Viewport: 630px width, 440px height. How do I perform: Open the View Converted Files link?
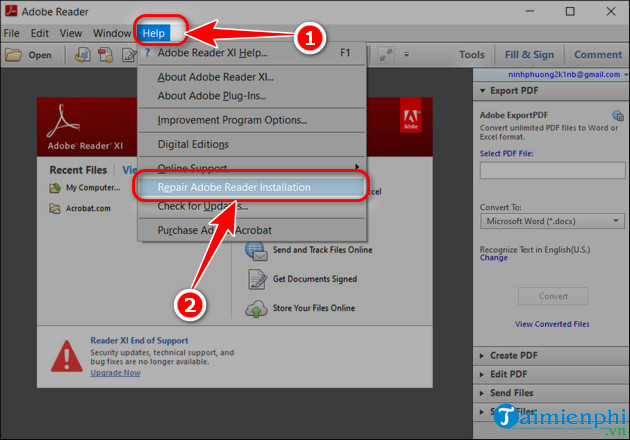(552, 324)
